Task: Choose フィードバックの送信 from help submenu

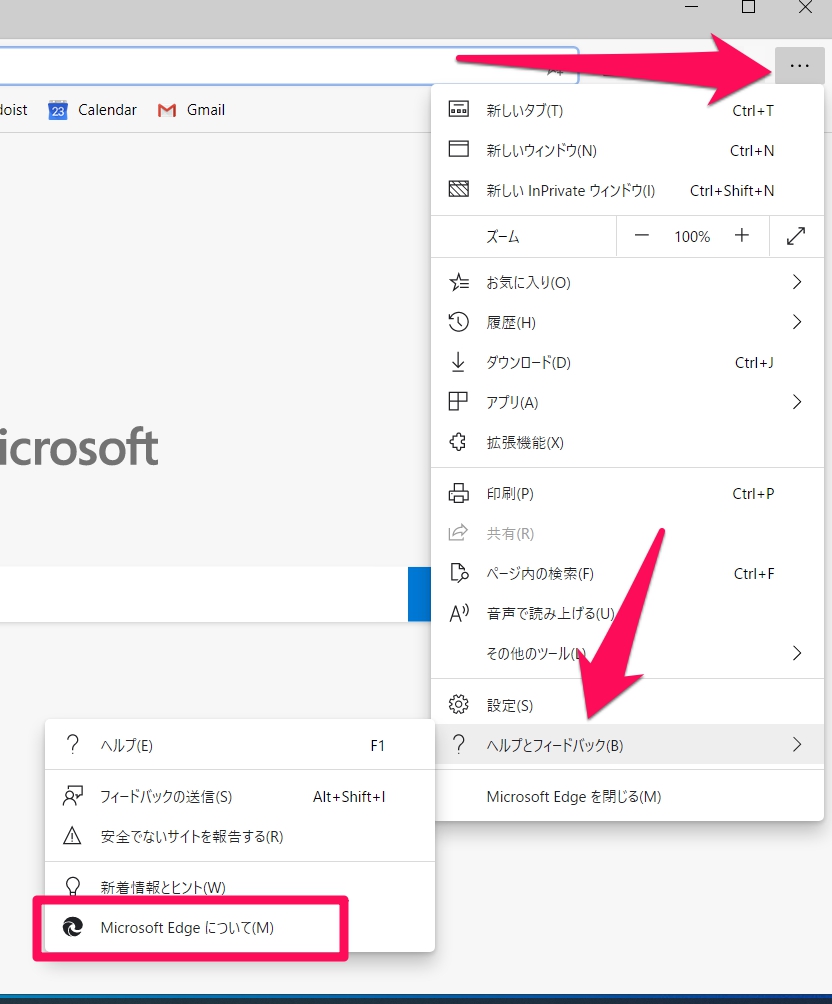Action: pyautogui.click(x=166, y=797)
